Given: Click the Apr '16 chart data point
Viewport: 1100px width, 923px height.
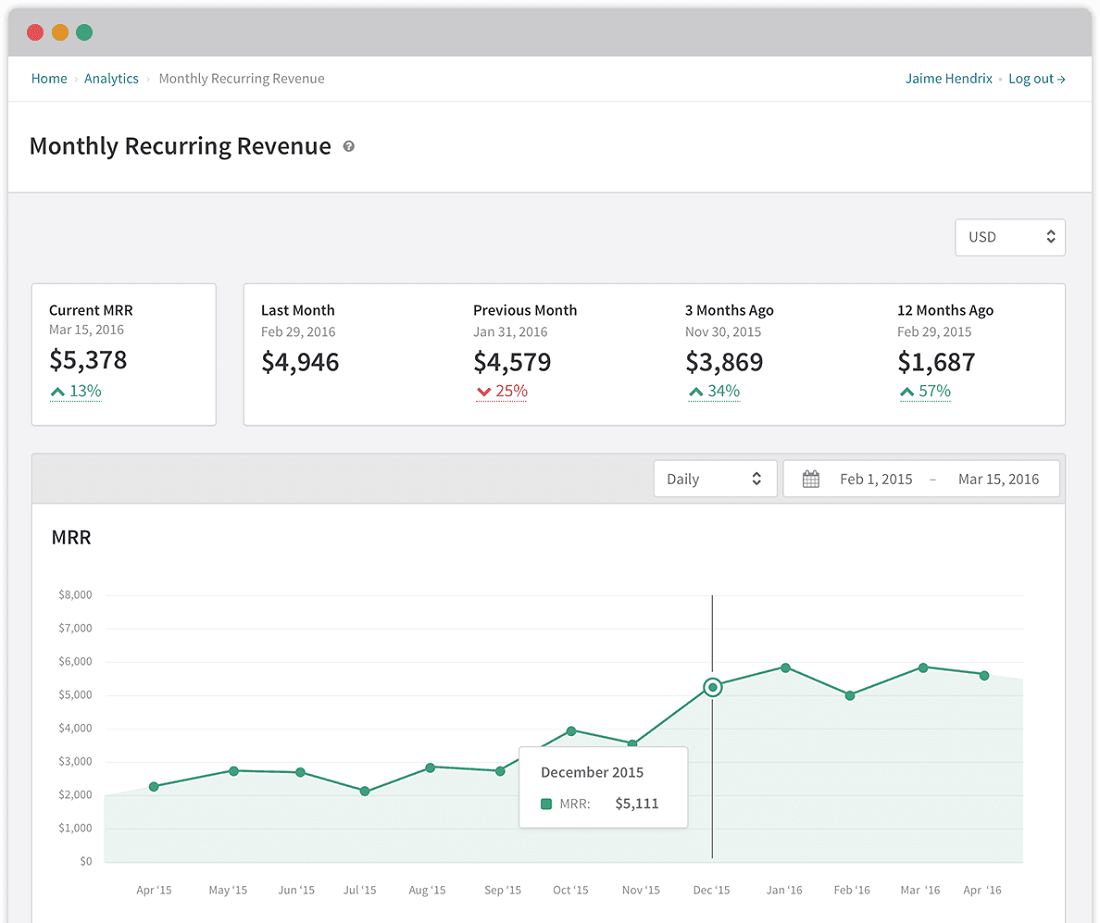Looking at the screenshot, I should 984,675.
